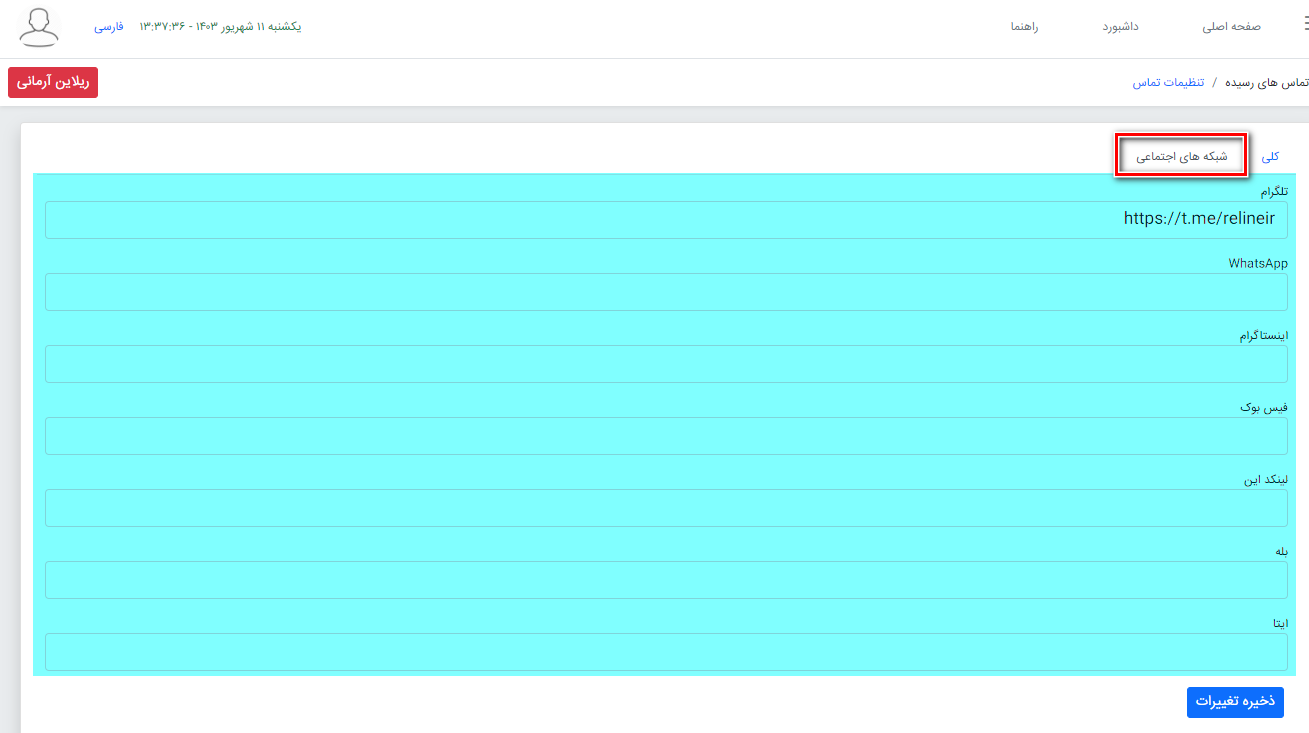Open داشبورد menu item

(1121, 26)
